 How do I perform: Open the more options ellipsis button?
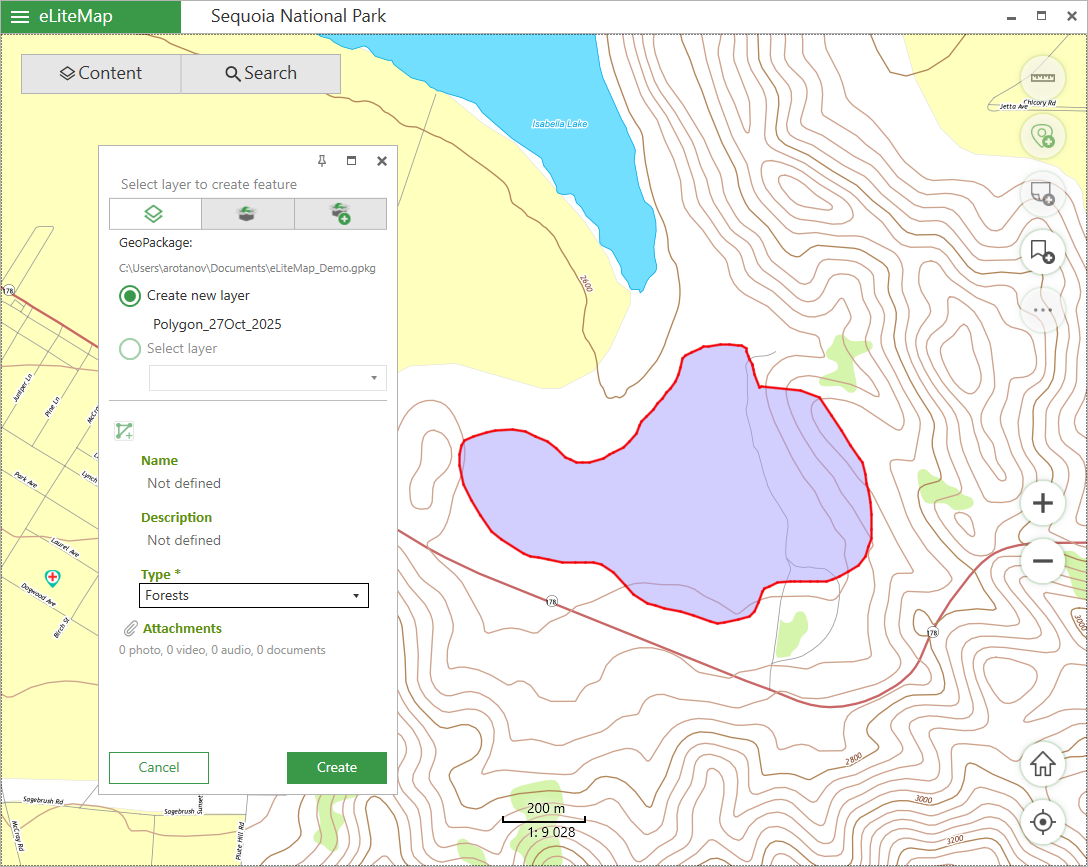[x=1042, y=310]
